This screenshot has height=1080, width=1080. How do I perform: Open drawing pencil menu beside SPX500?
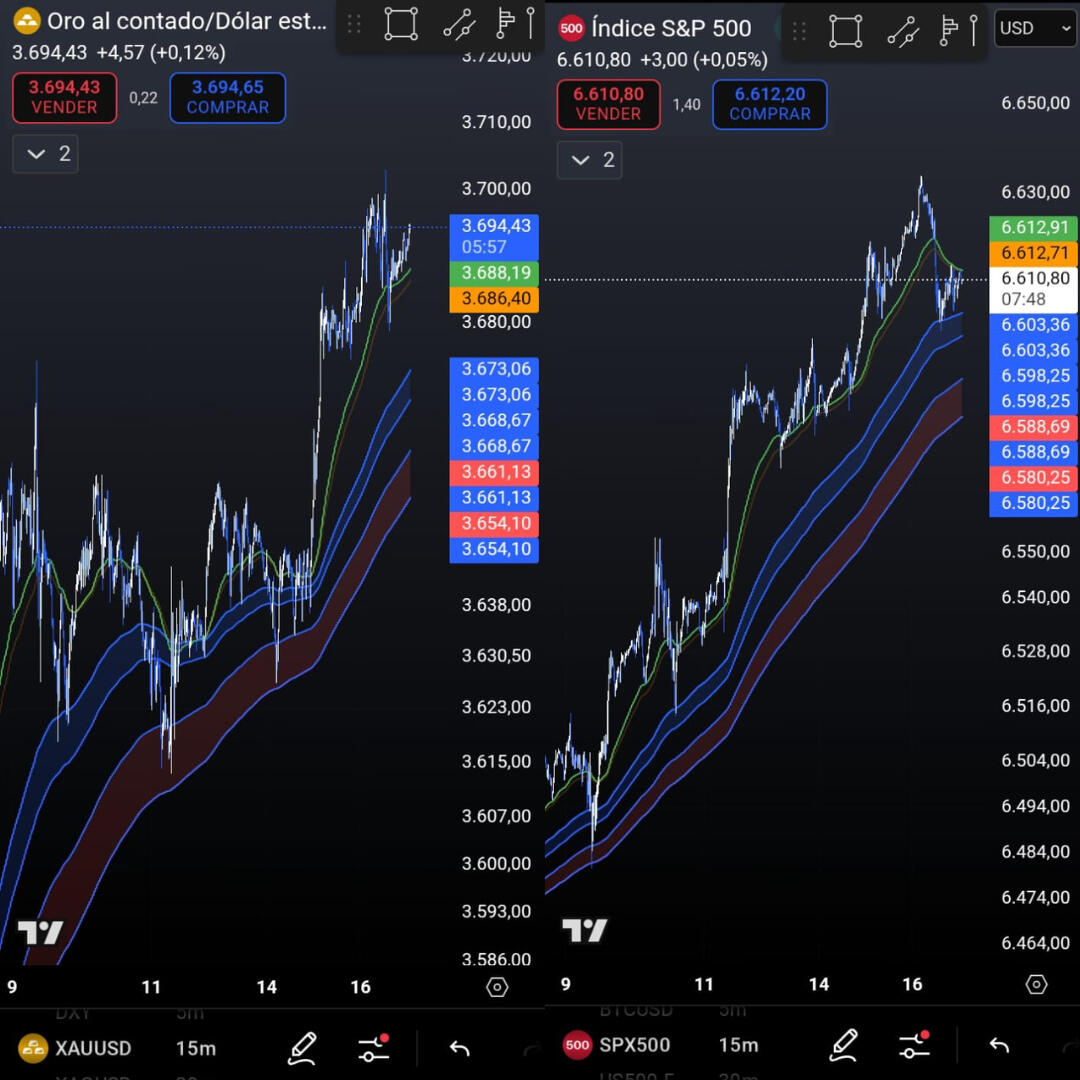[x=844, y=1046]
